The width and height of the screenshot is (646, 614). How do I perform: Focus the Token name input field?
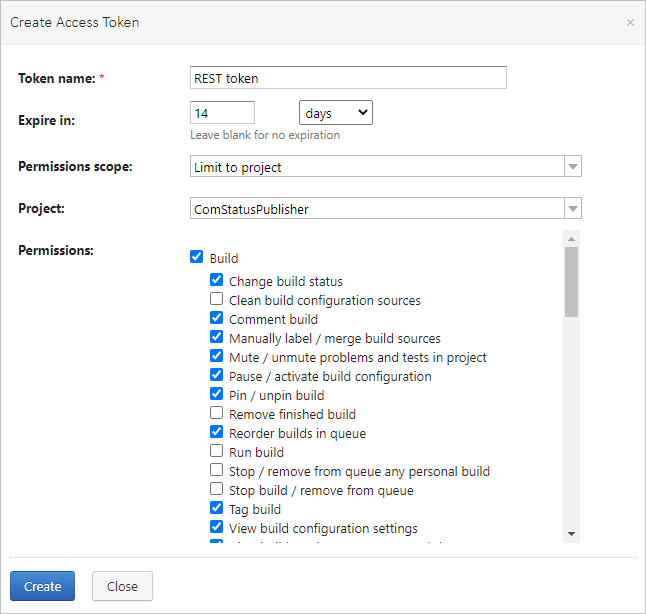click(348, 78)
